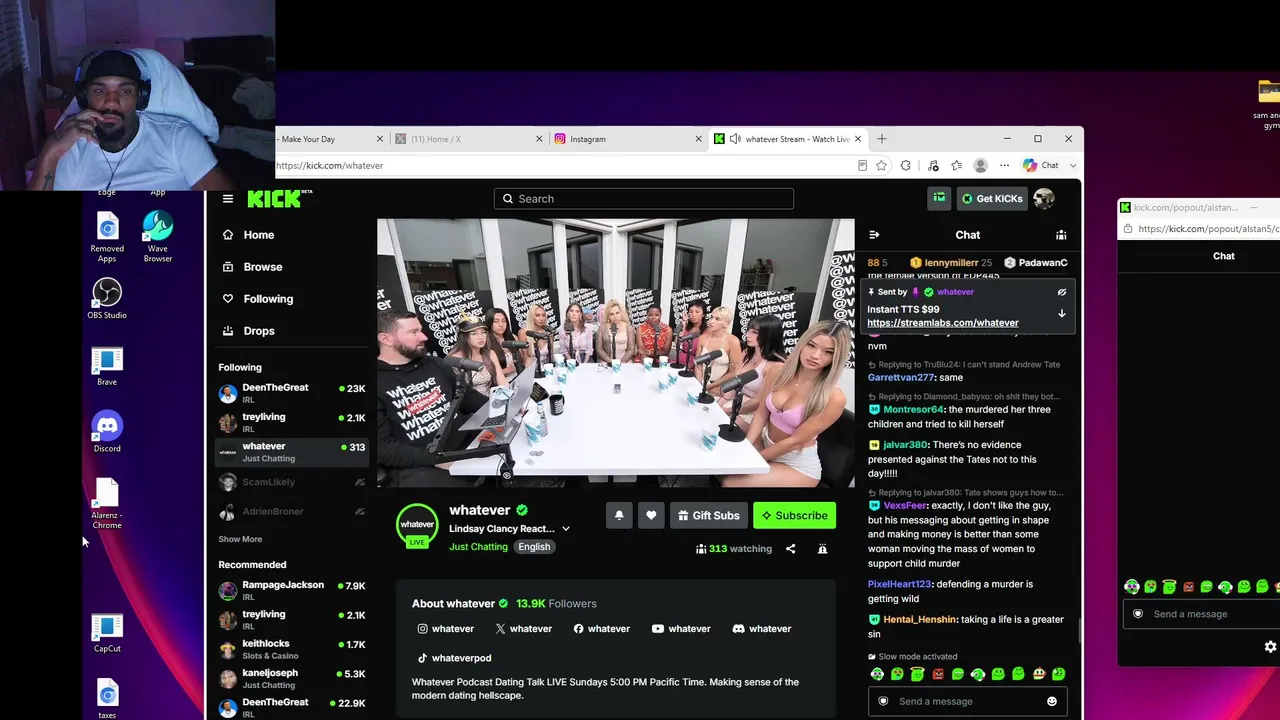Open whatever's YouTube channel link
The height and width of the screenshot is (720, 1280).
[681, 629]
